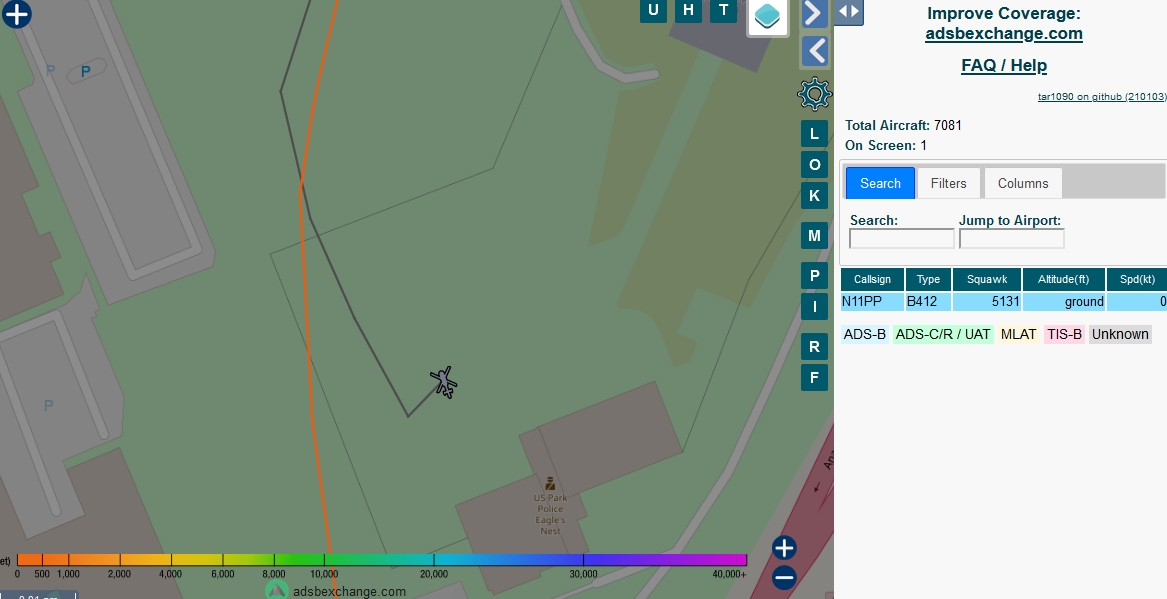Sort by Callsign column header
Viewport: 1167px width, 599px height.
click(x=872, y=279)
